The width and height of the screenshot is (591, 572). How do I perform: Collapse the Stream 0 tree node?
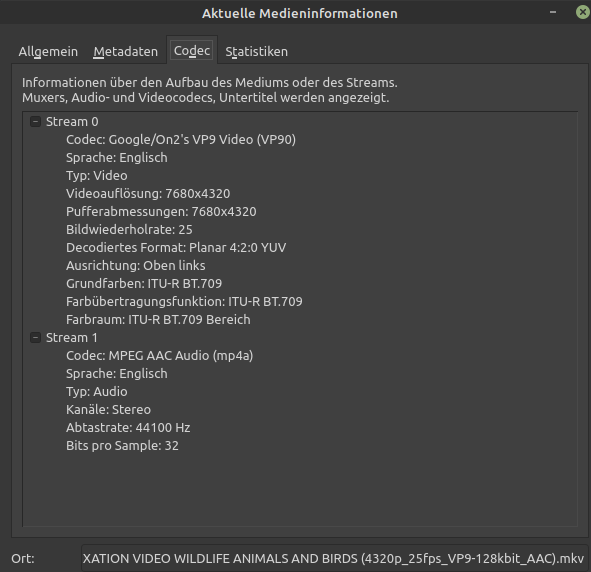(x=35, y=122)
